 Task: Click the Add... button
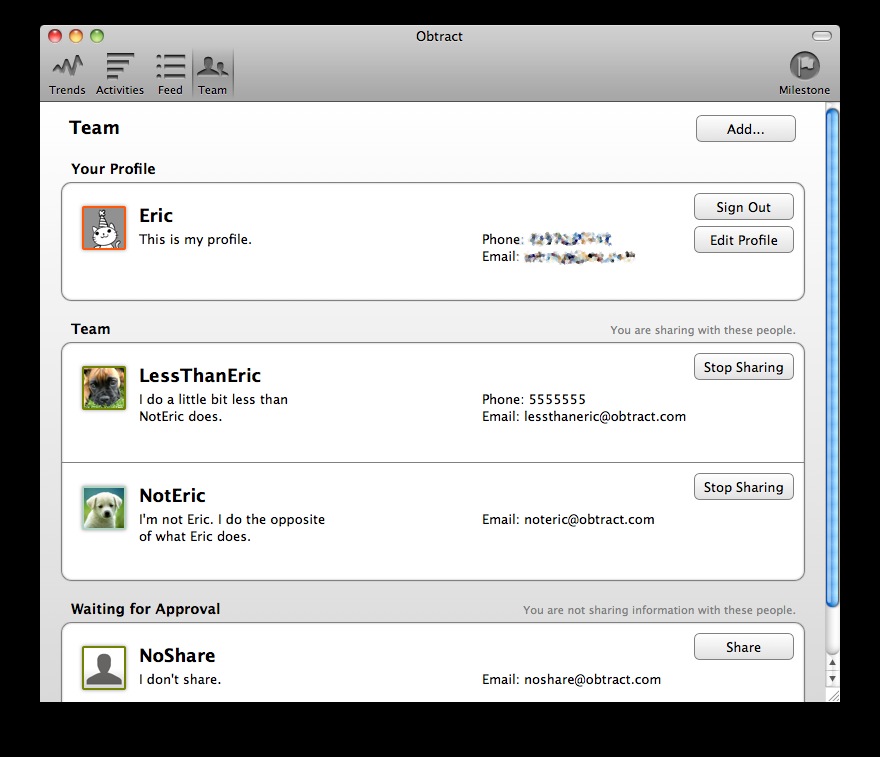(x=745, y=129)
